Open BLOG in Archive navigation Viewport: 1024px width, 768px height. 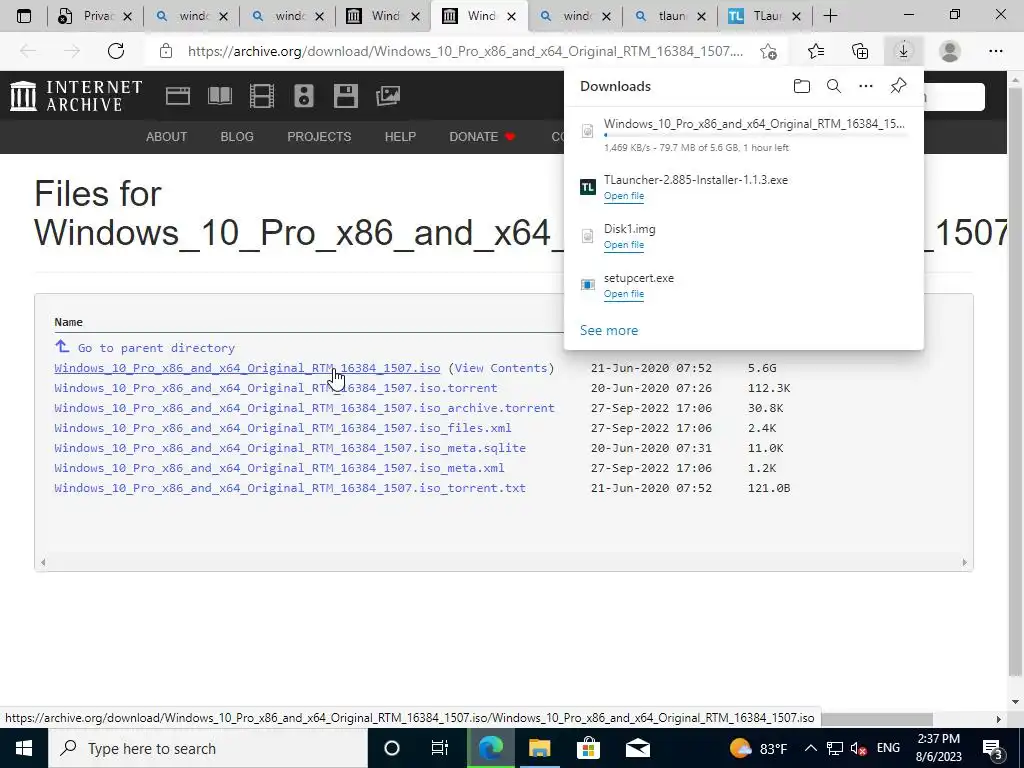point(237,136)
